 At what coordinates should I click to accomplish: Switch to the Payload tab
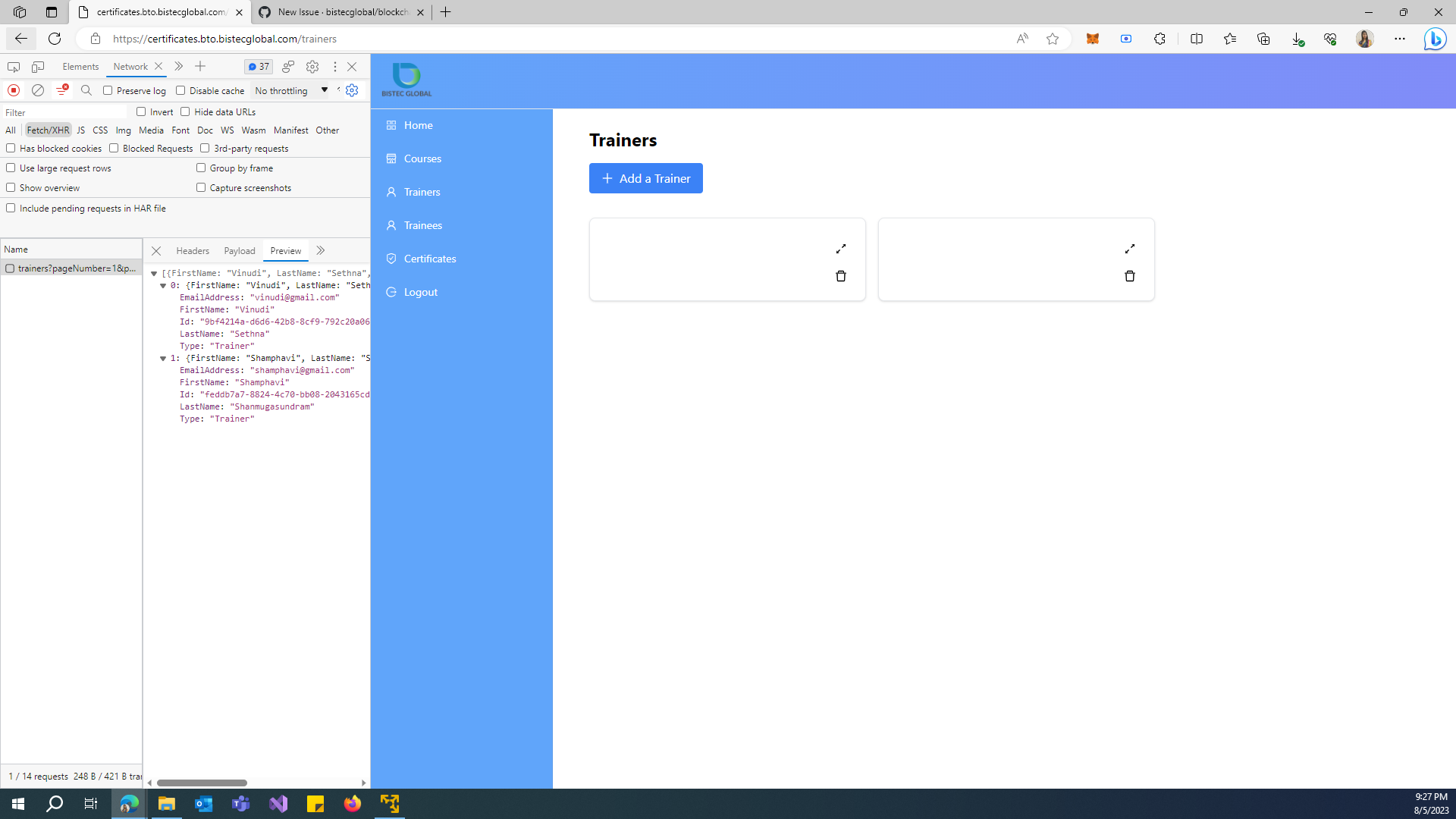coord(239,251)
